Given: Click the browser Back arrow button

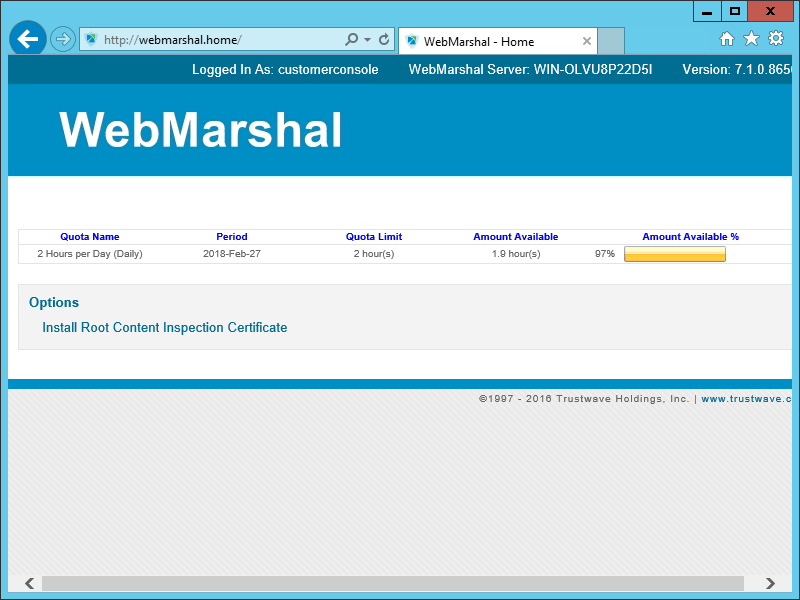Looking at the screenshot, I should coord(28,40).
